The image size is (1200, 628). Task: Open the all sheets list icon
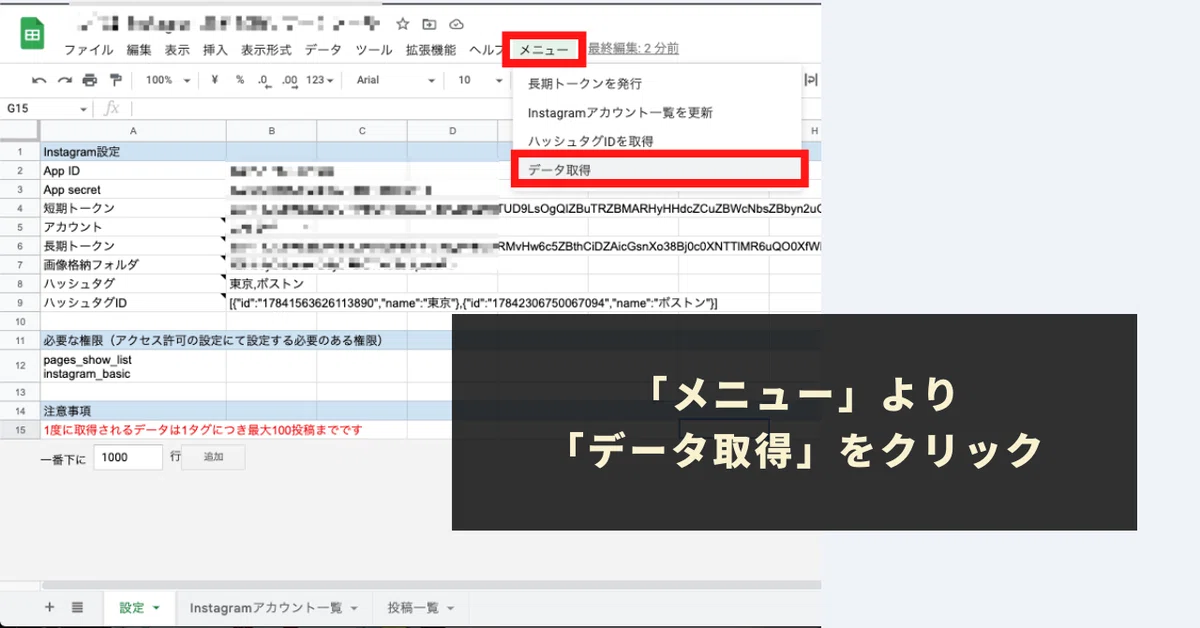click(x=77, y=607)
